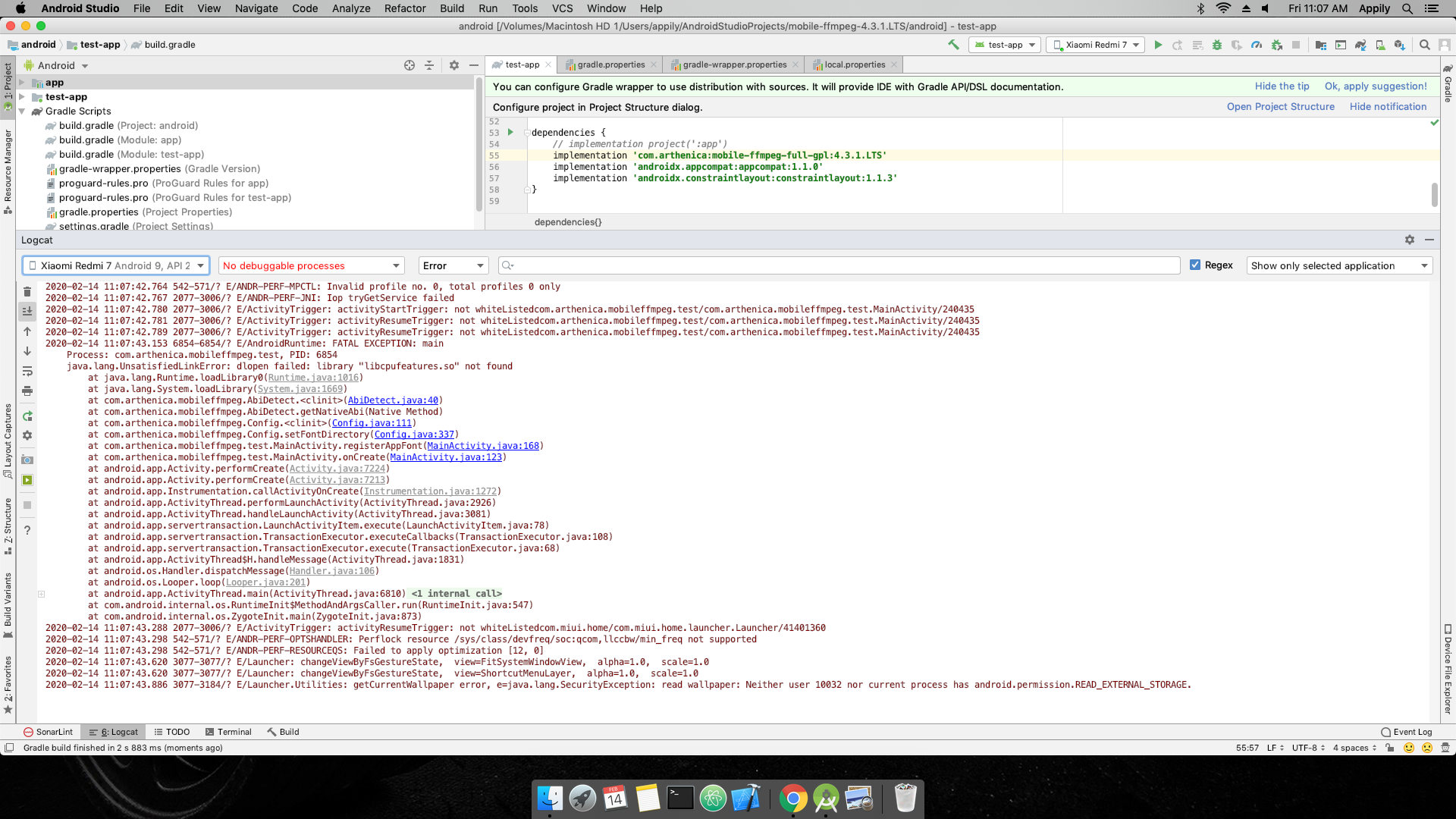
Task: Uncheck the Regex checkbox
Action: 1195,265
